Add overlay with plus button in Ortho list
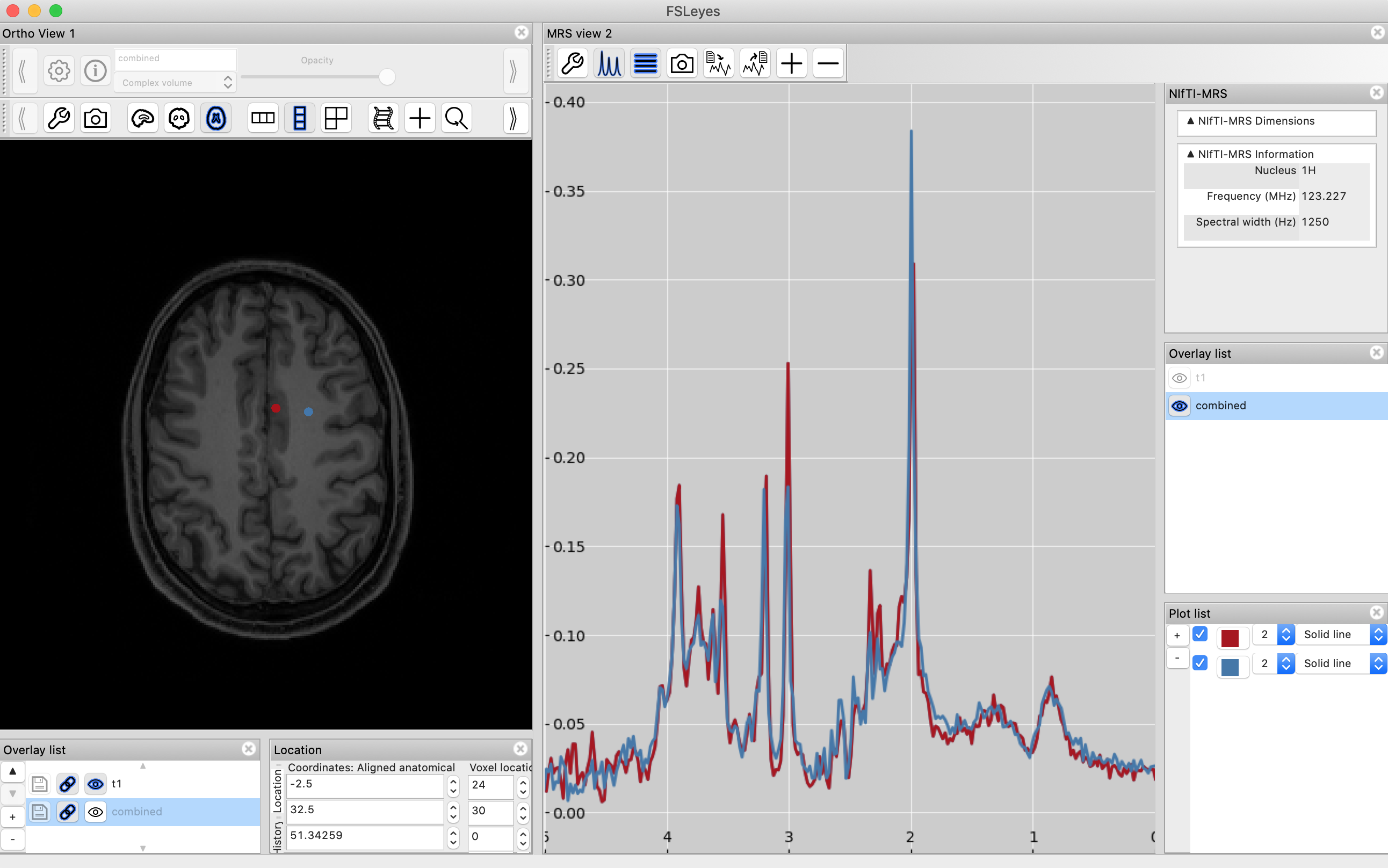The image size is (1388, 868). [13, 817]
